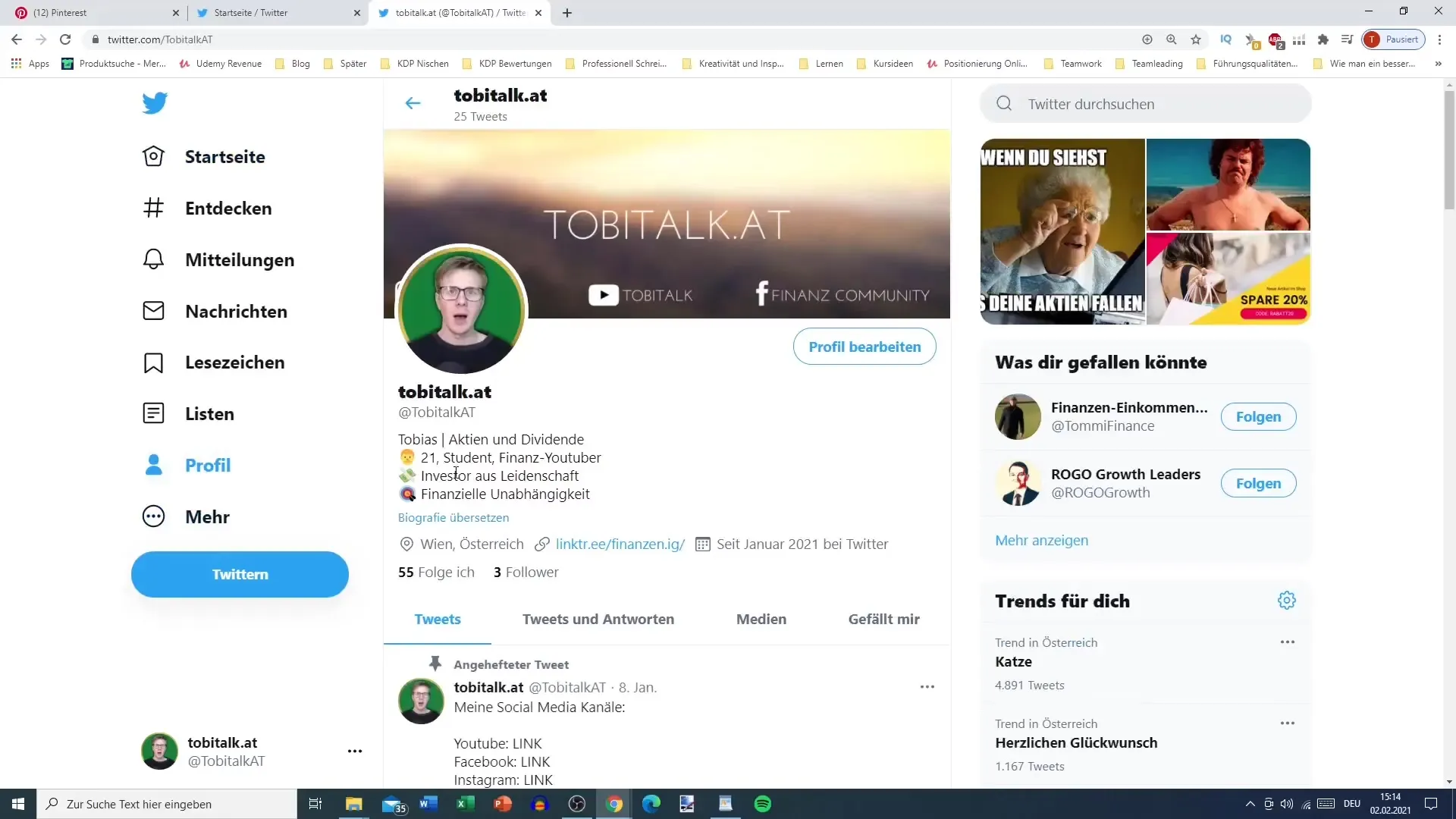Open Word from taskbar

pos(428,804)
